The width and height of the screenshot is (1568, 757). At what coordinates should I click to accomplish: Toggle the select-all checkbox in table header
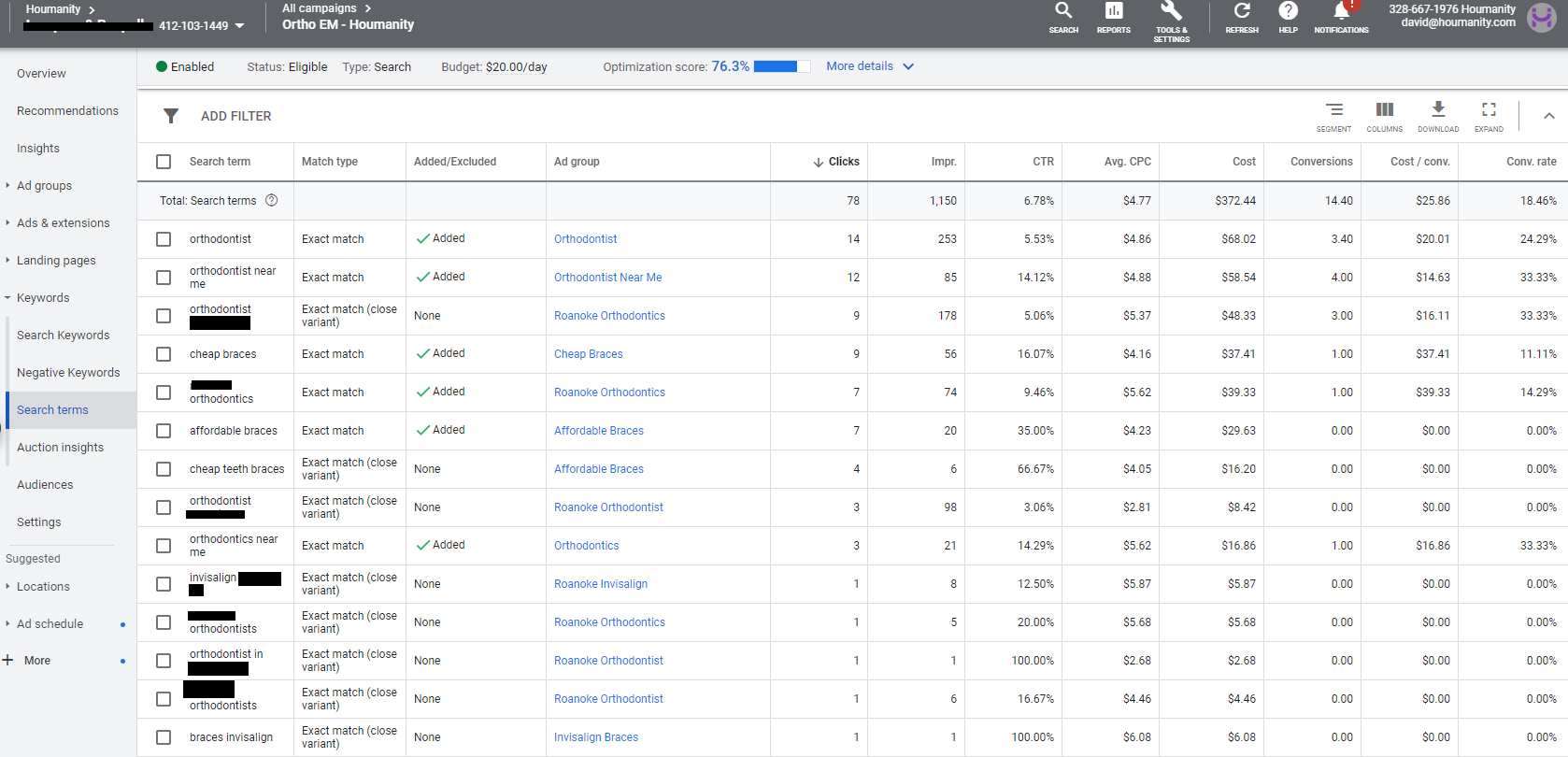coord(164,162)
